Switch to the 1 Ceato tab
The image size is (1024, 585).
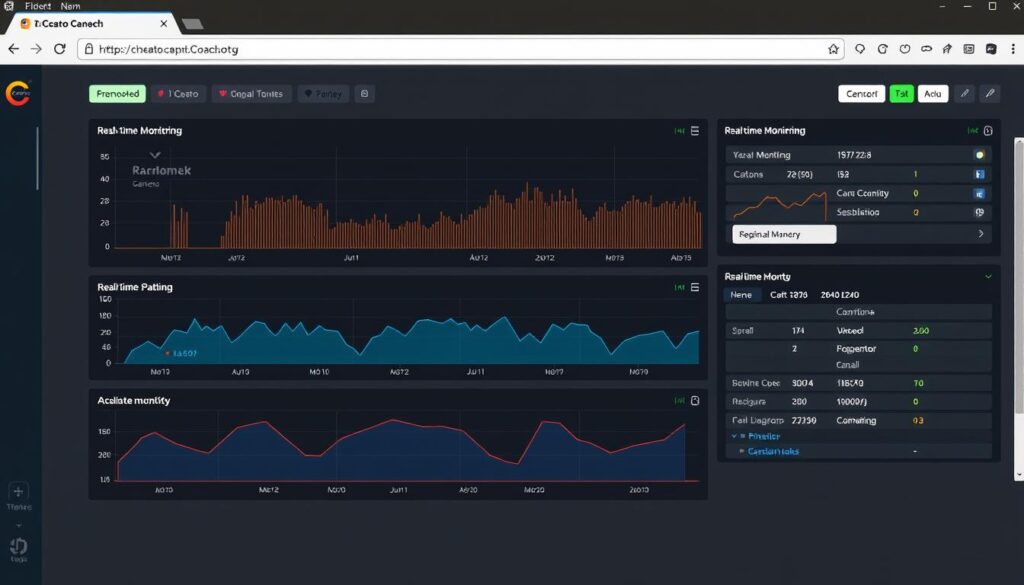tap(178, 93)
